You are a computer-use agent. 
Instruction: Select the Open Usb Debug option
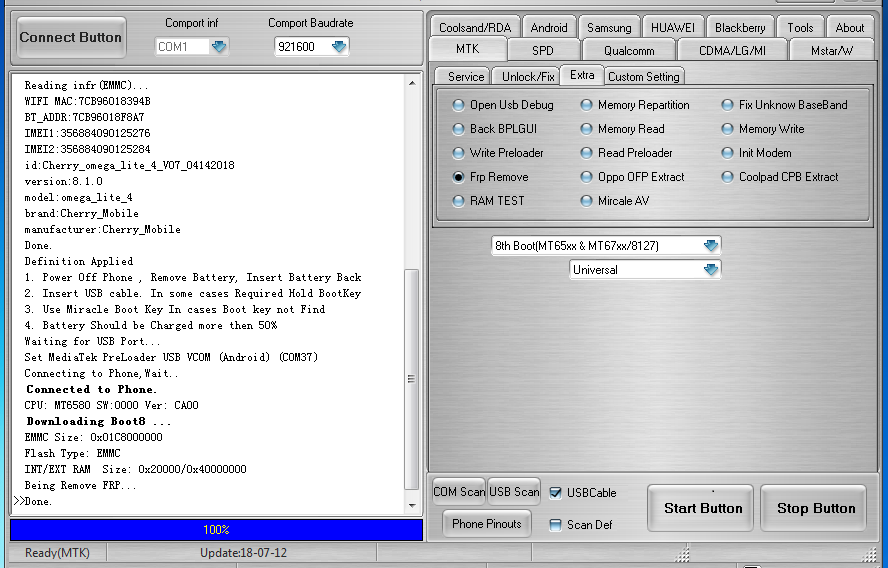coord(503,105)
